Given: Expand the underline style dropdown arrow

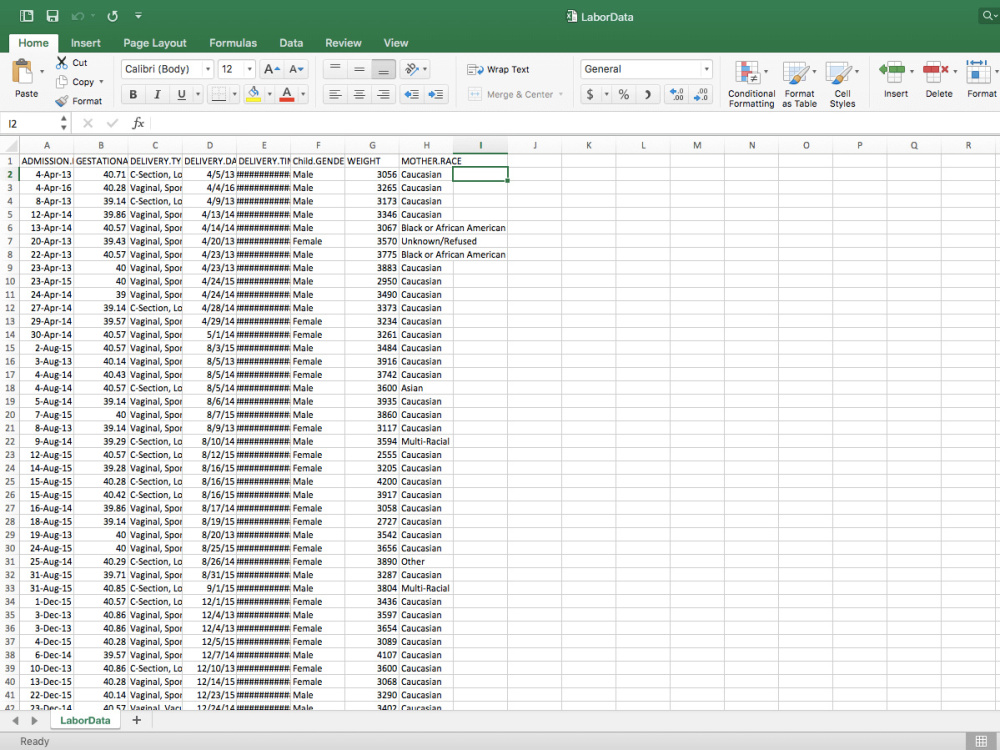Looking at the screenshot, I should pyautogui.click(x=198, y=94).
